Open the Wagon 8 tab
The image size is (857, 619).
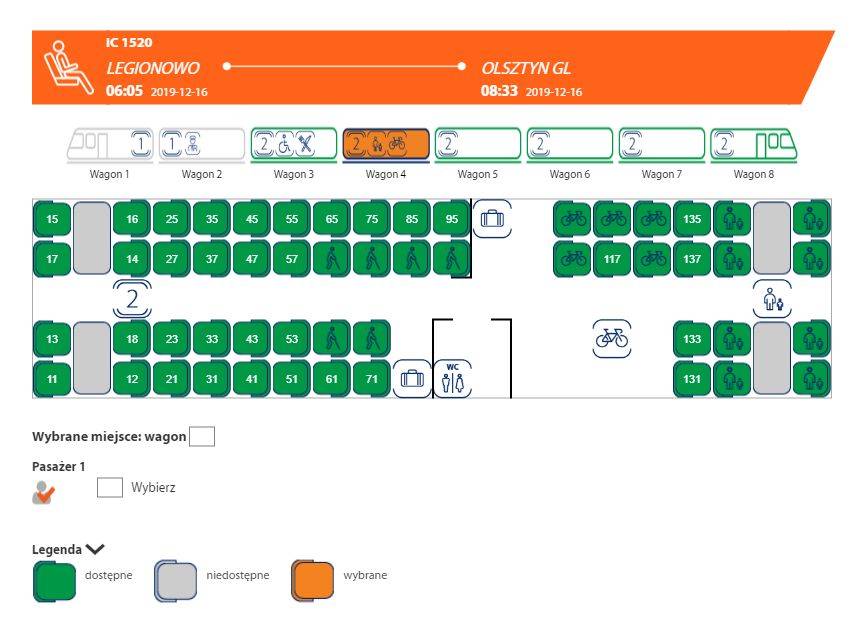coord(753,145)
